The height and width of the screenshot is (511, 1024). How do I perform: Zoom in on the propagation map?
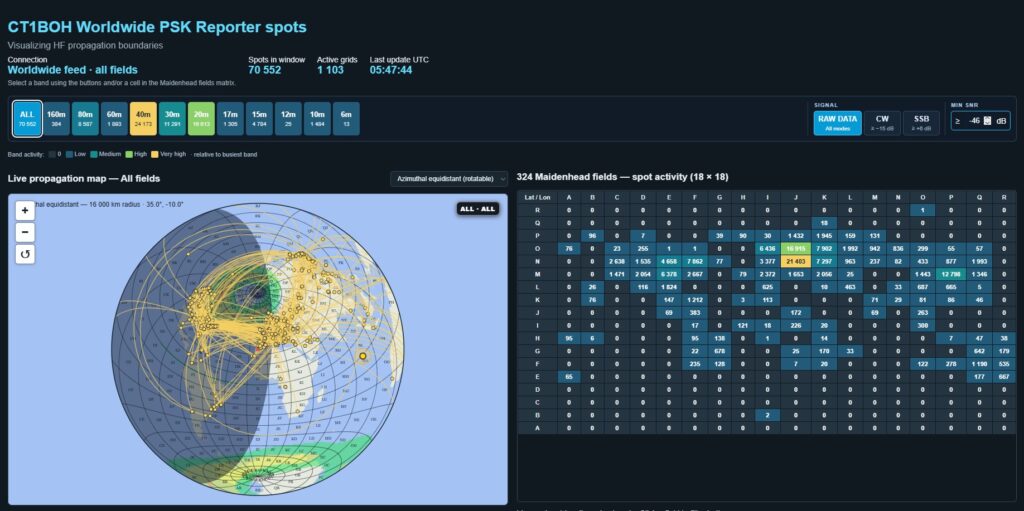[x=25, y=210]
